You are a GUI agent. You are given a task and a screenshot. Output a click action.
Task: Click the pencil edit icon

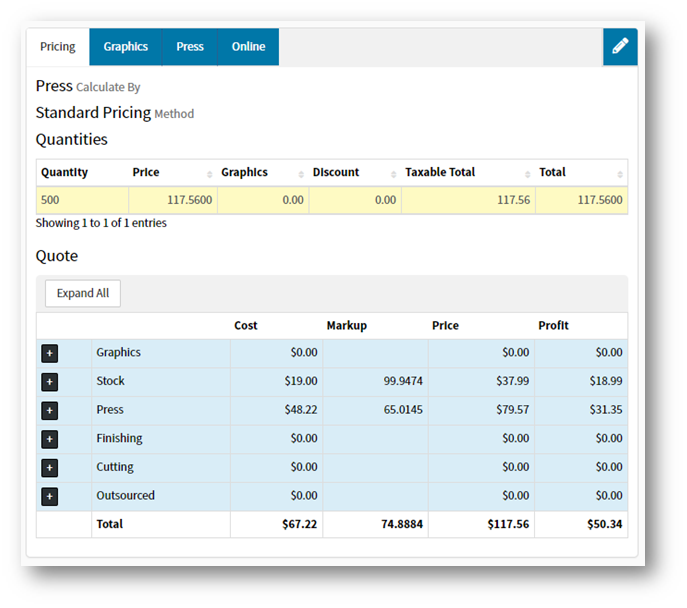(x=620, y=47)
